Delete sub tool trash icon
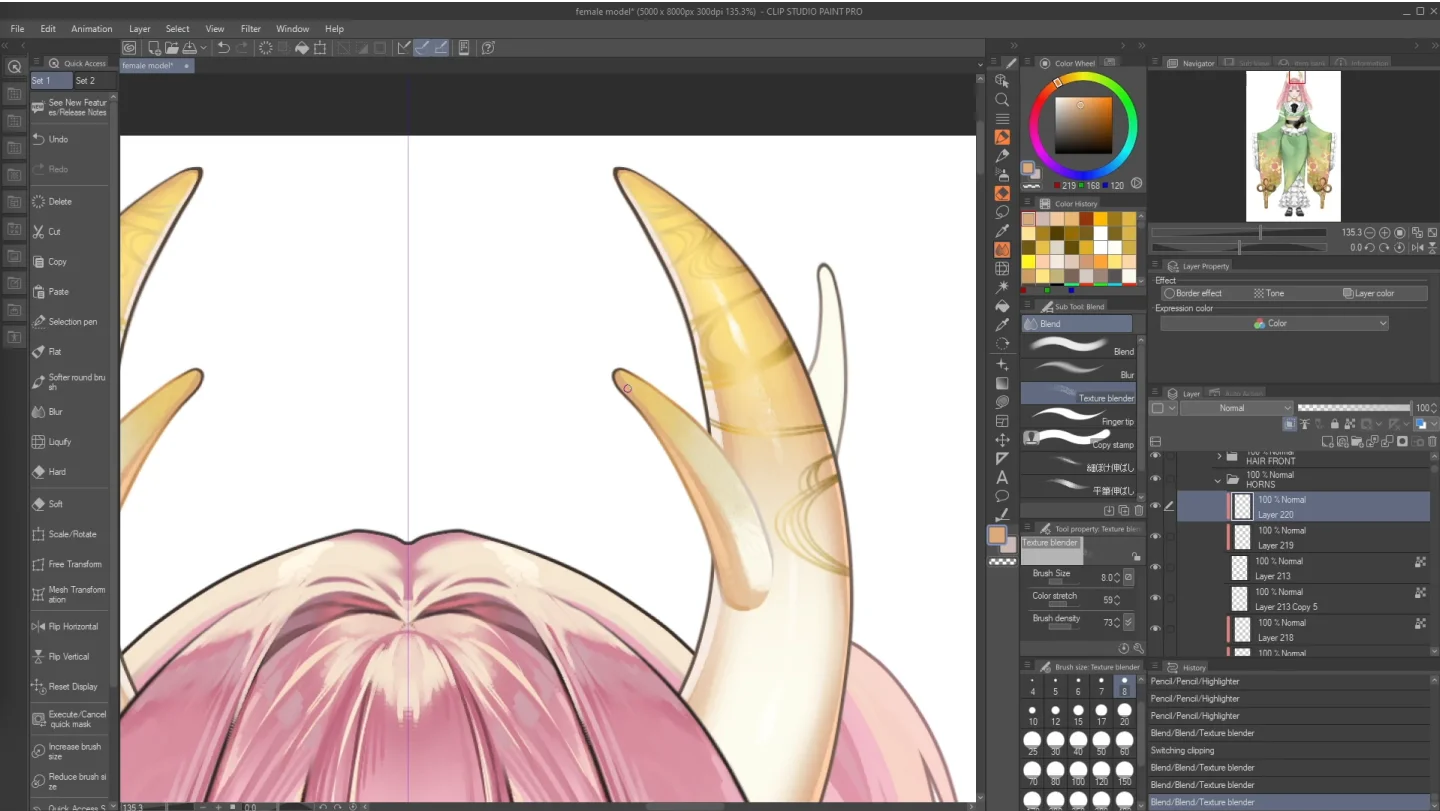The height and width of the screenshot is (811, 1440). pyautogui.click(x=1138, y=511)
